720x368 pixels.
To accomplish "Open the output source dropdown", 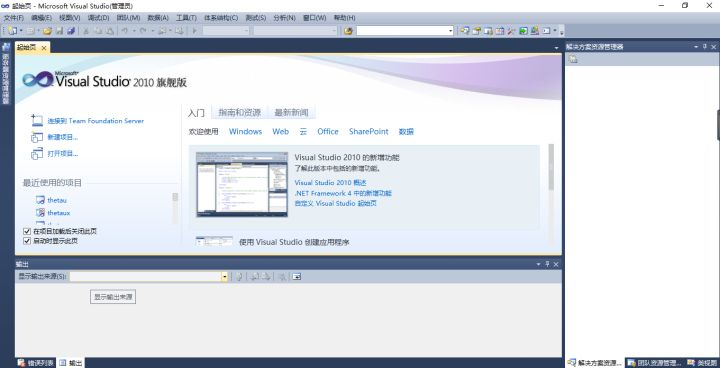I will pyautogui.click(x=225, y=277).
